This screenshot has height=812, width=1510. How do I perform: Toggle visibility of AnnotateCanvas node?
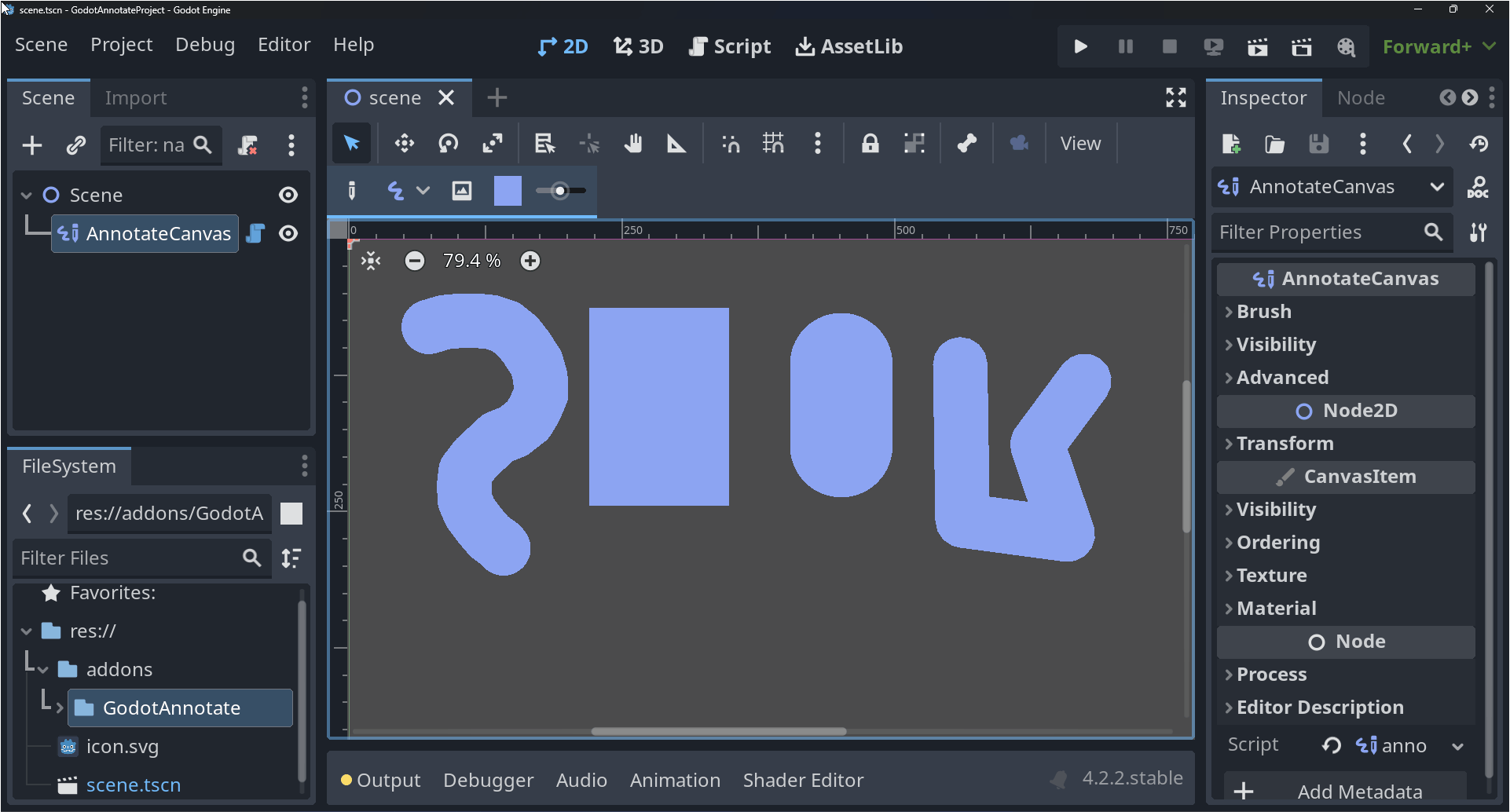coord(288,234)
